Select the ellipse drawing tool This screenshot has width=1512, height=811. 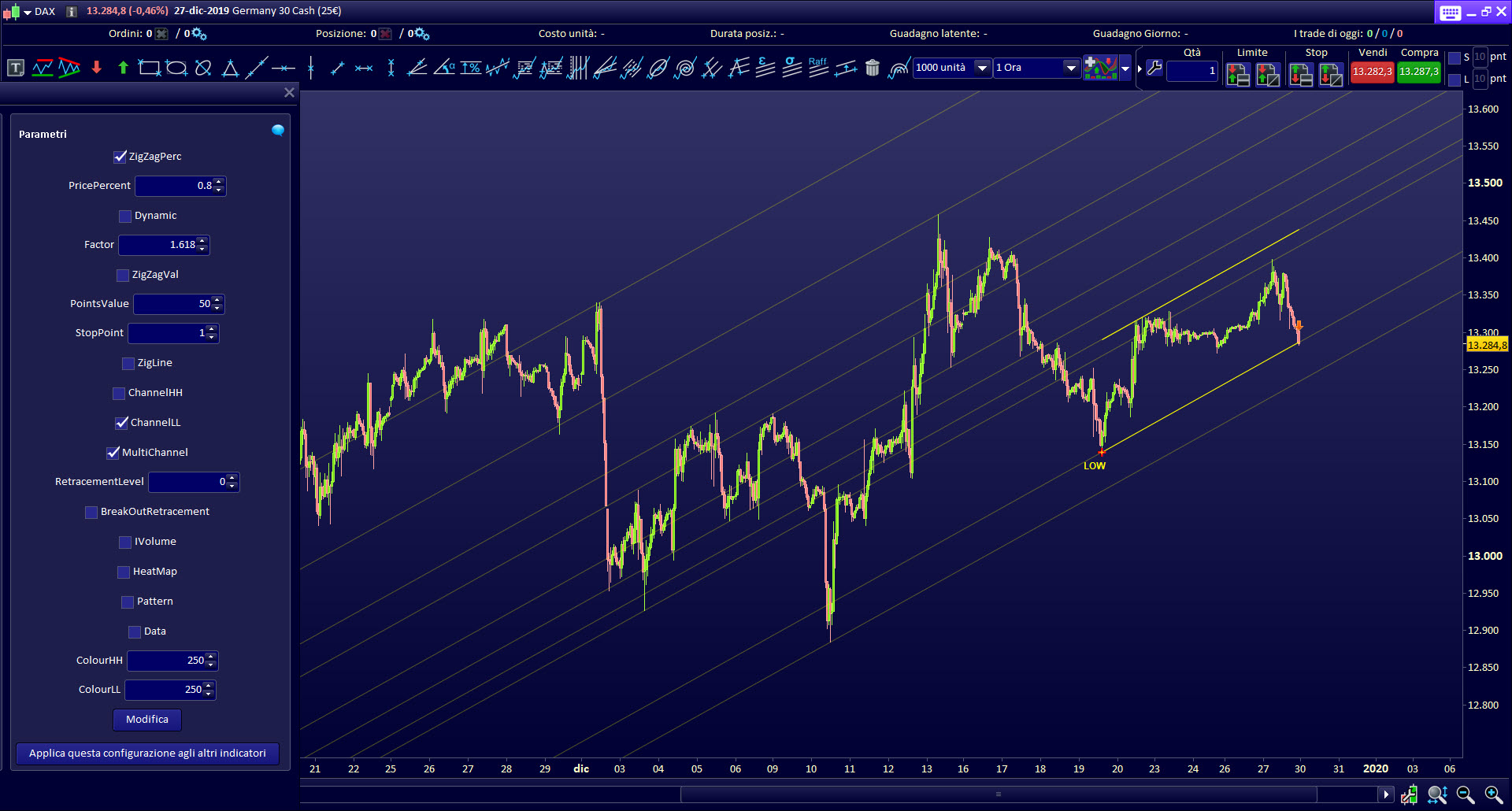coord(176,68)
